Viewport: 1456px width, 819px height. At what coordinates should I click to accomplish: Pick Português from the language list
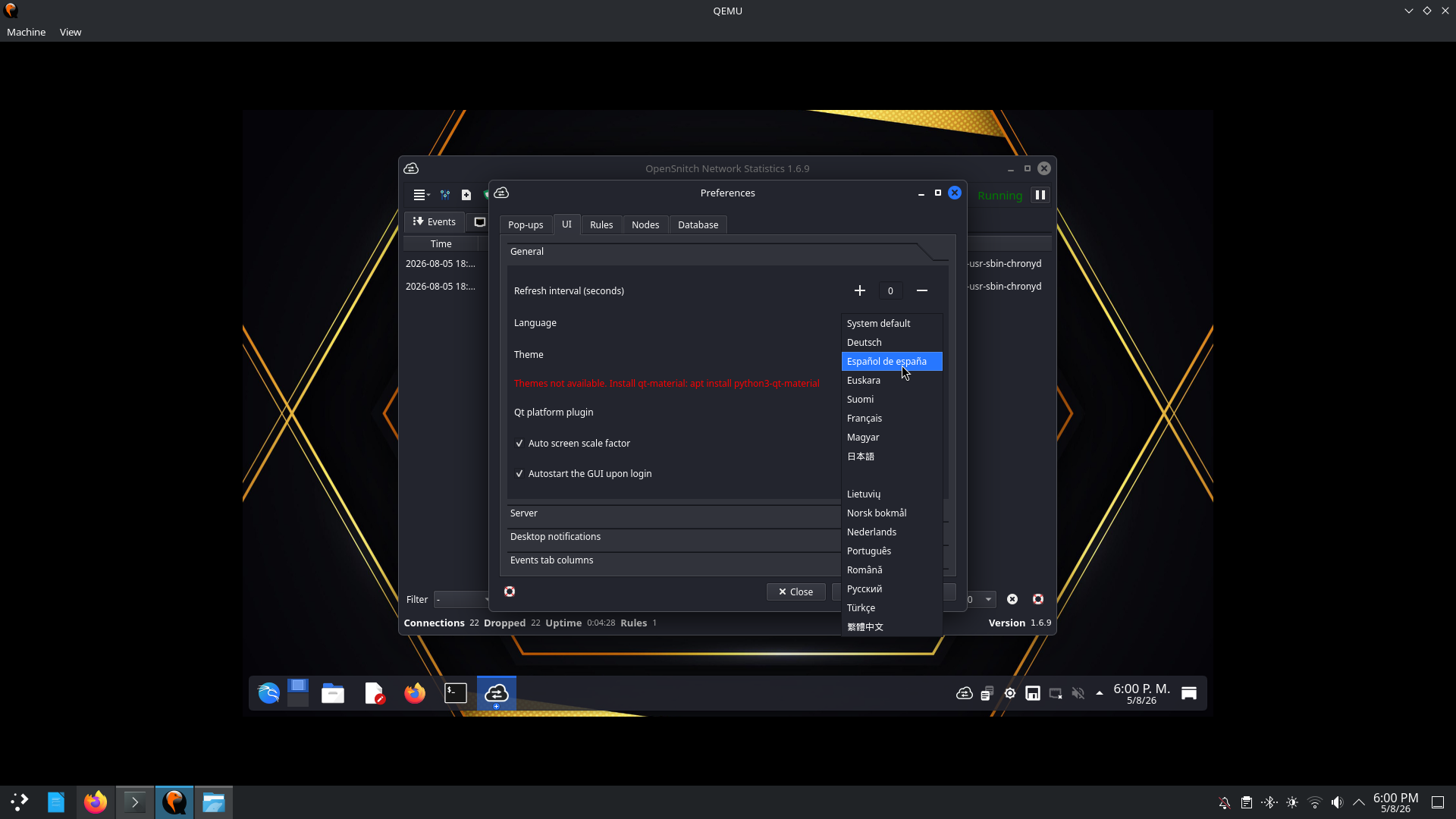click(x=892, y=551)
